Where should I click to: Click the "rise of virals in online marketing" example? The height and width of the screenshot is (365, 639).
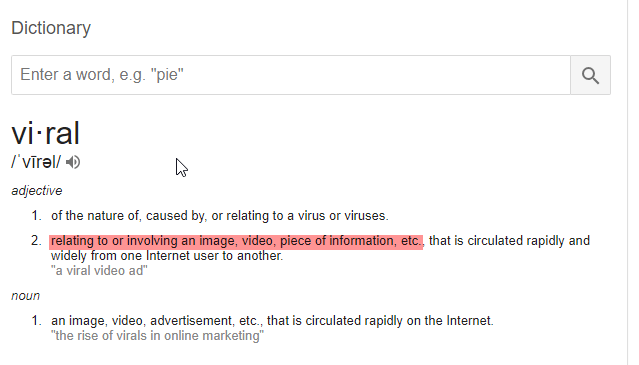pyautogui.click(x=157, y=336)
